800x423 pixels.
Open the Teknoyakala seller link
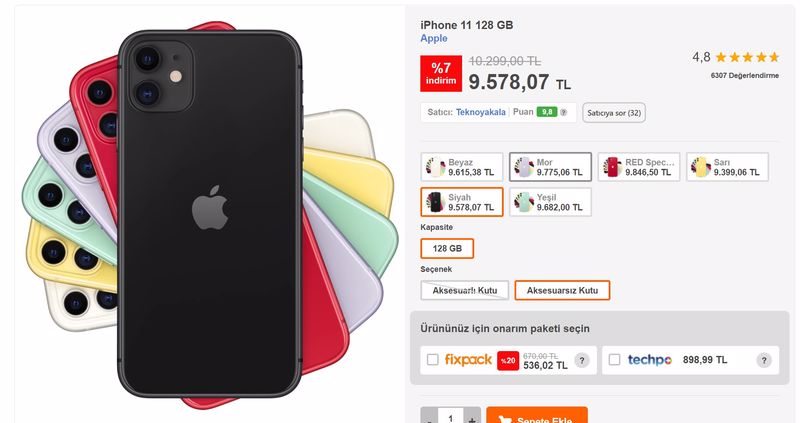point(481,112)
